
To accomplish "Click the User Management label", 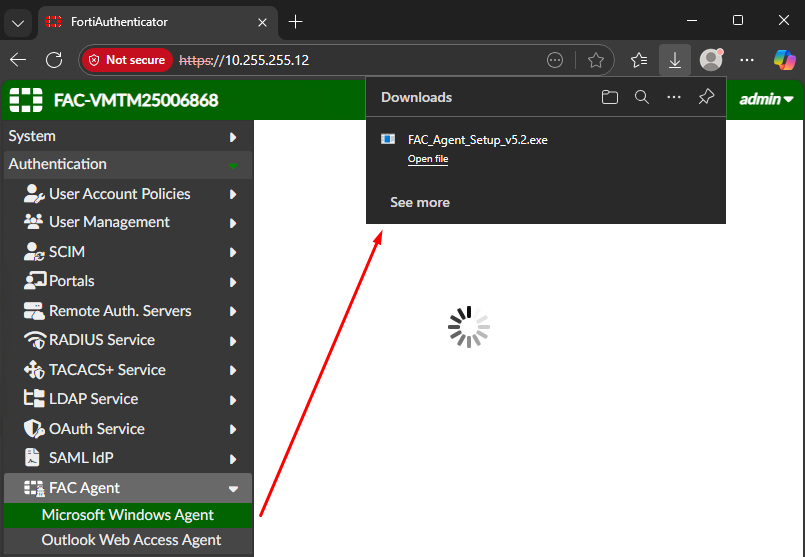I will click(x=109, y=222).
